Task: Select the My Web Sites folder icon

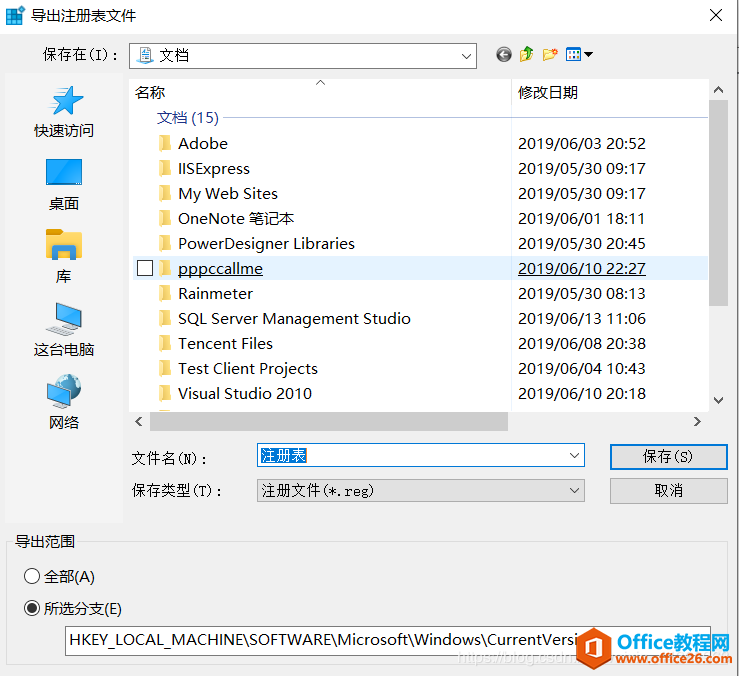Action: coord(165,193)
